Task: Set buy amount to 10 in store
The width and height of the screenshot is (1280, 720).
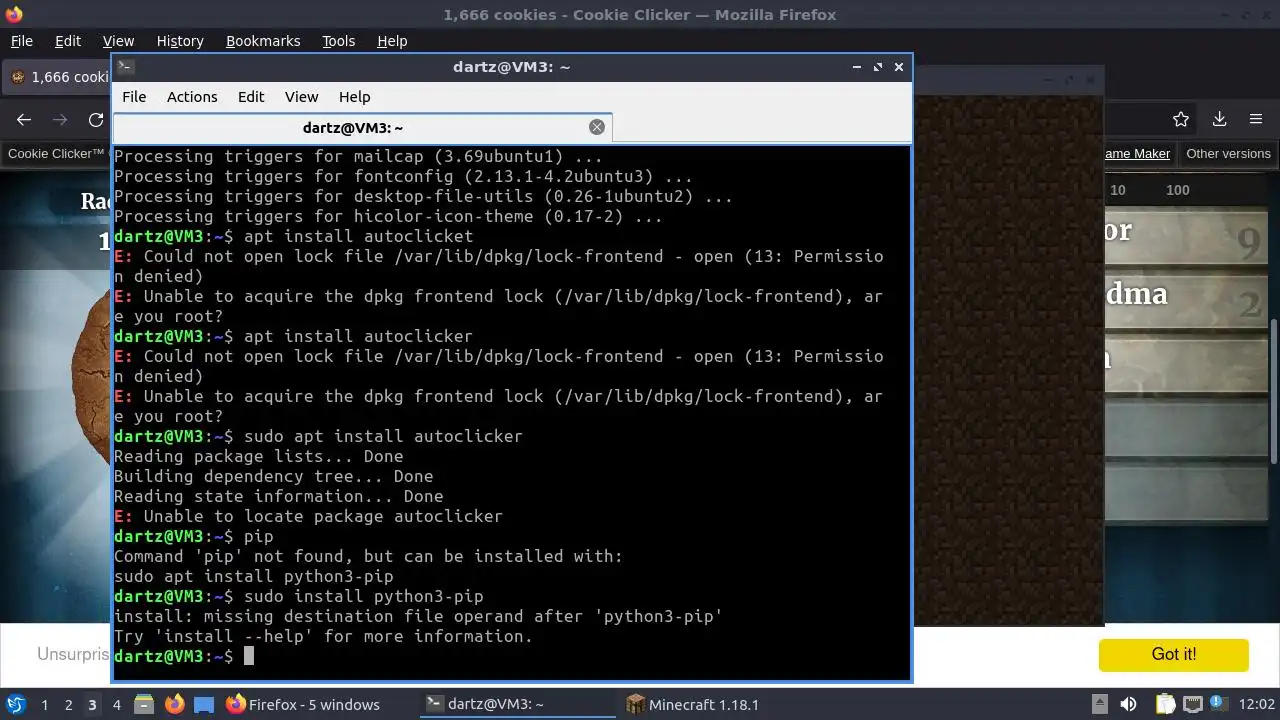Action: click(1118, 190)
